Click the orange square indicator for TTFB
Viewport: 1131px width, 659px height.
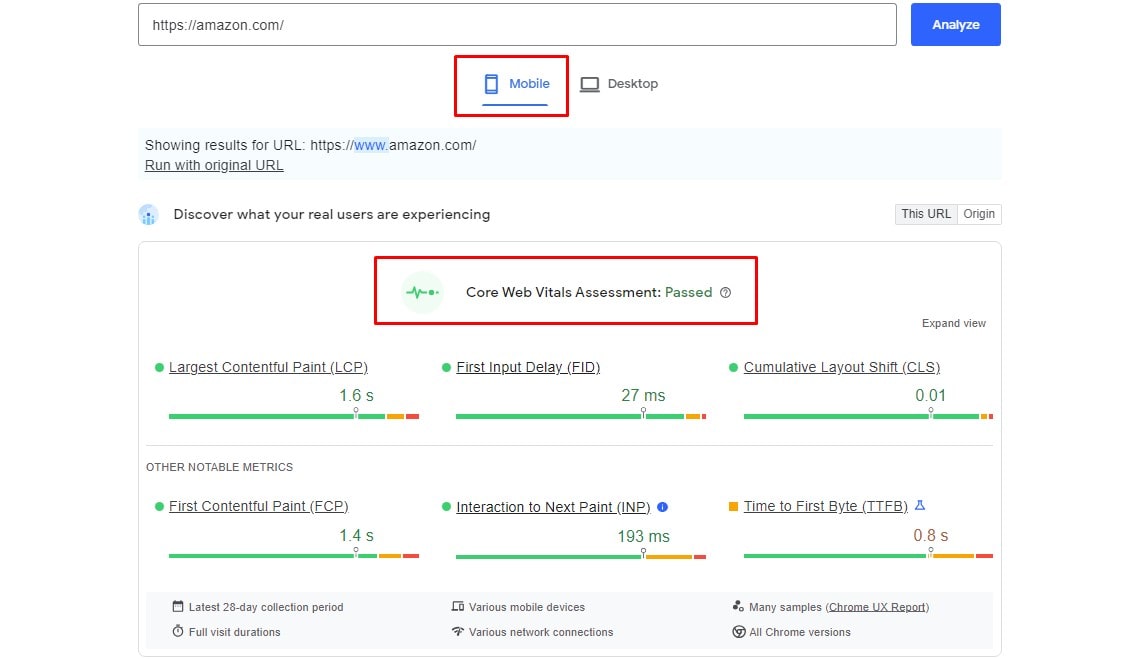tap(734, 506)
